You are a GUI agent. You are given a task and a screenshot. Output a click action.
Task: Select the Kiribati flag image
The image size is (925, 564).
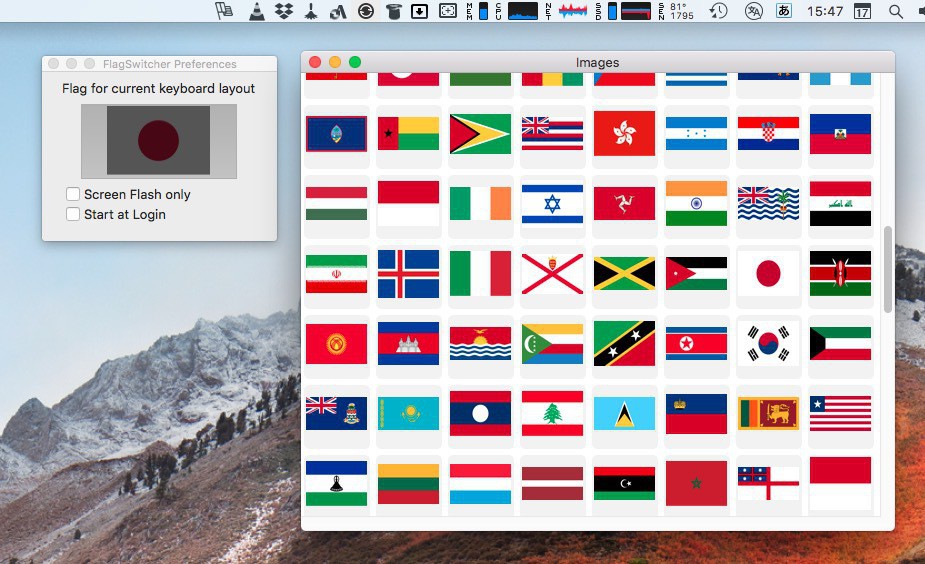pyautogui.click(x=480, y=343)
